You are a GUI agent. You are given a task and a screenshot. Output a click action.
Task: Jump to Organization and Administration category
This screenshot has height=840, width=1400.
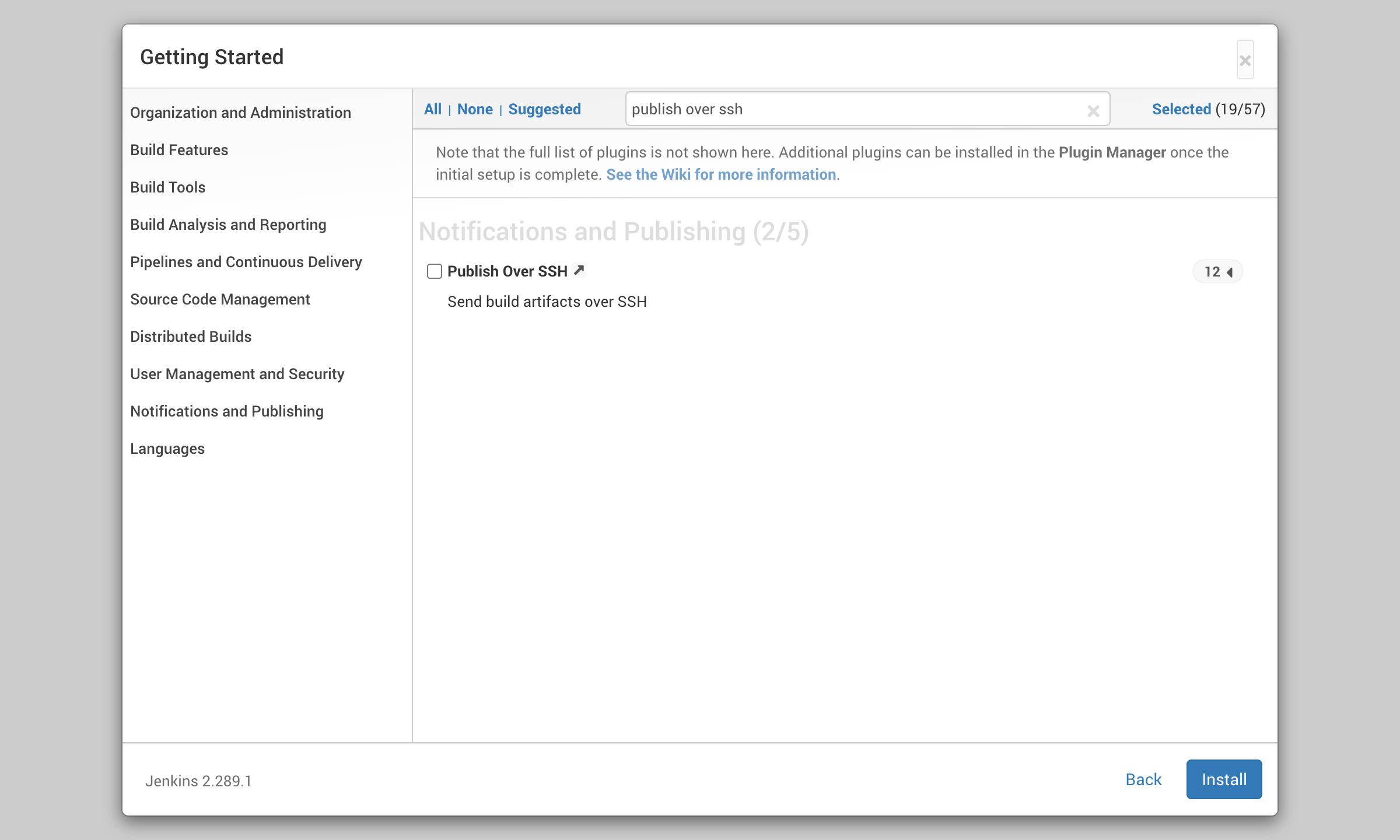pos(240,113)
